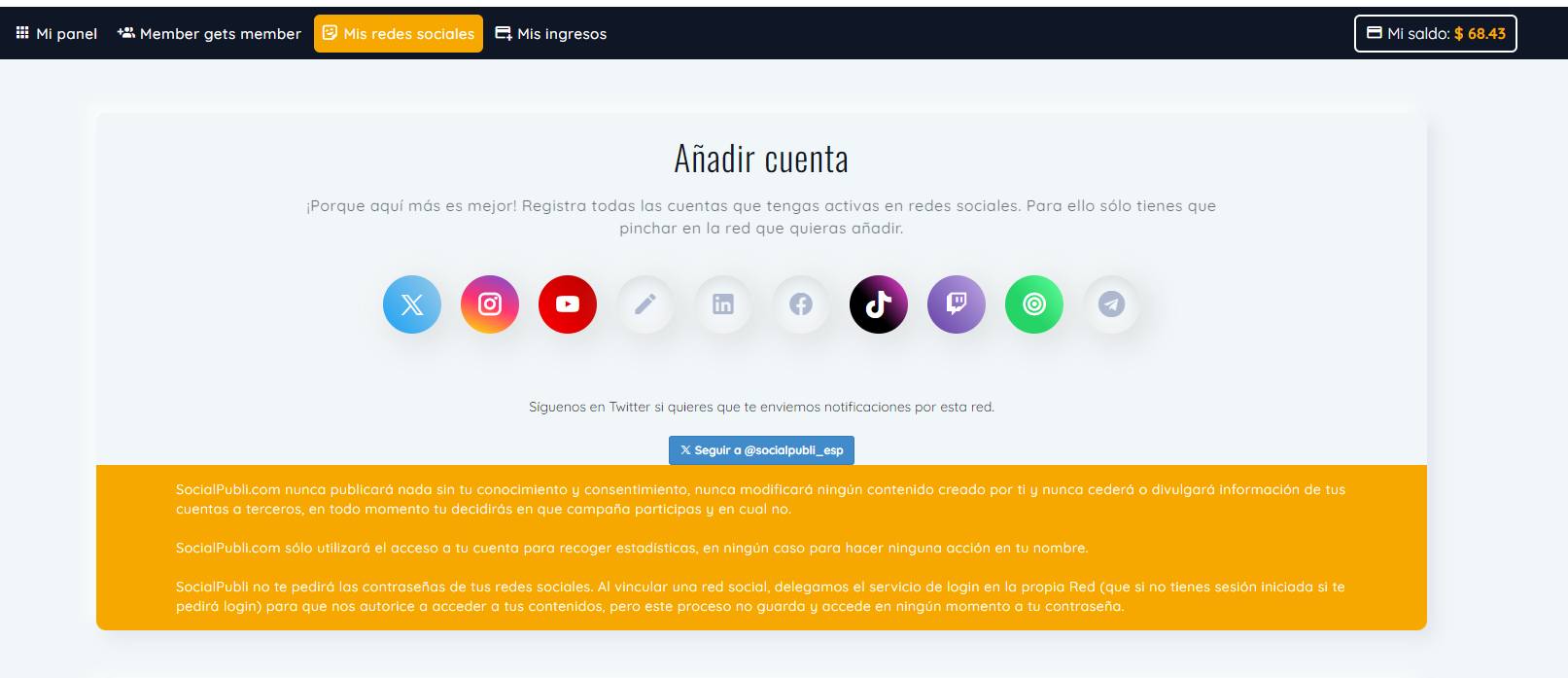Add an Instagram account
Viewport: 1568px width, 678px height.
(x=490, y=304)
